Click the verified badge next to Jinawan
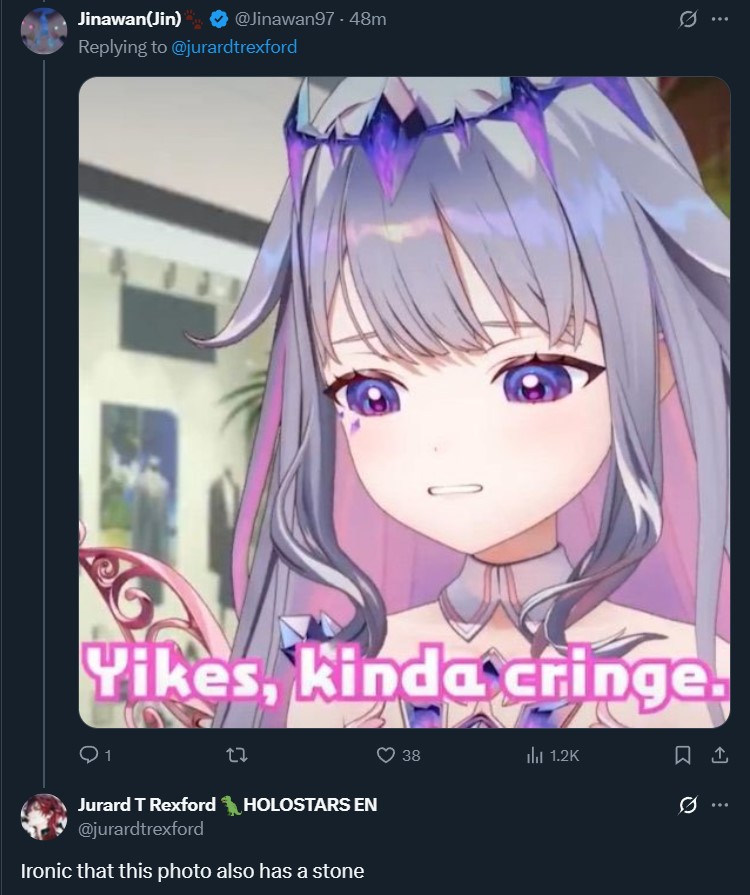 pyautogui.click(x=219, y=19)
